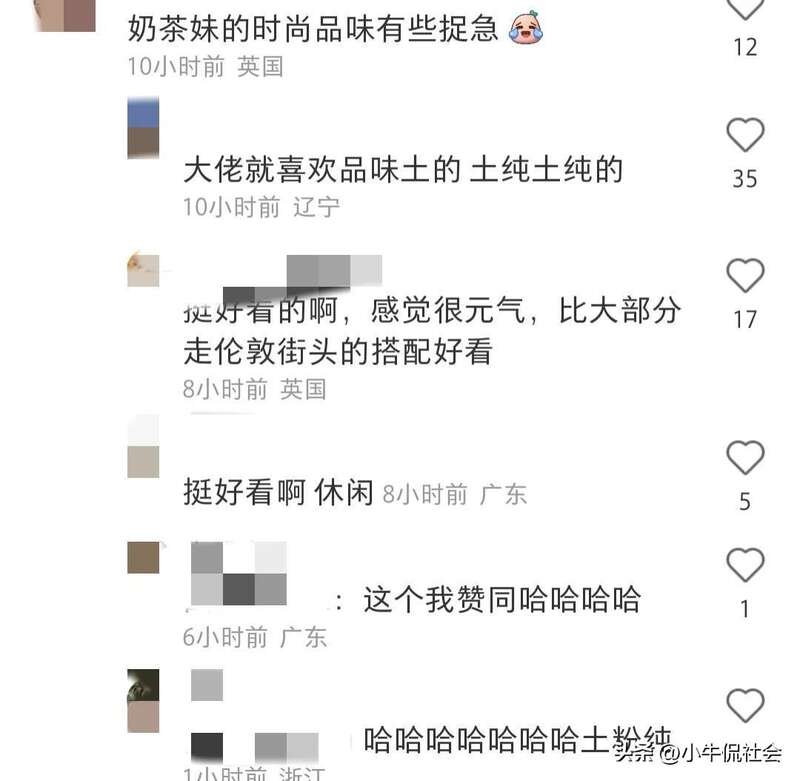
Task: Tap heart next to '这个我赞同哈哈哈哈' reply
Action: point(745,565)
